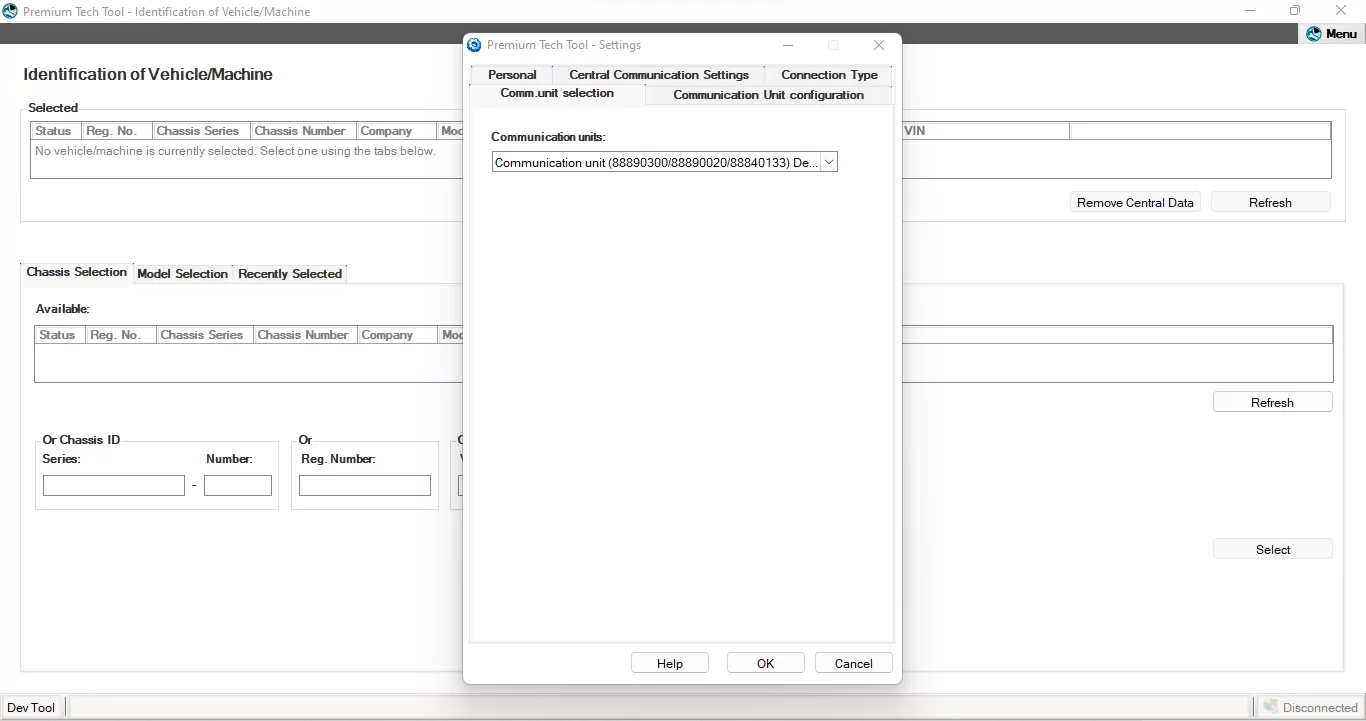The image size is (1366, 721).
Task: Switch to the Model Selection tab
Action: coord(183,273)
